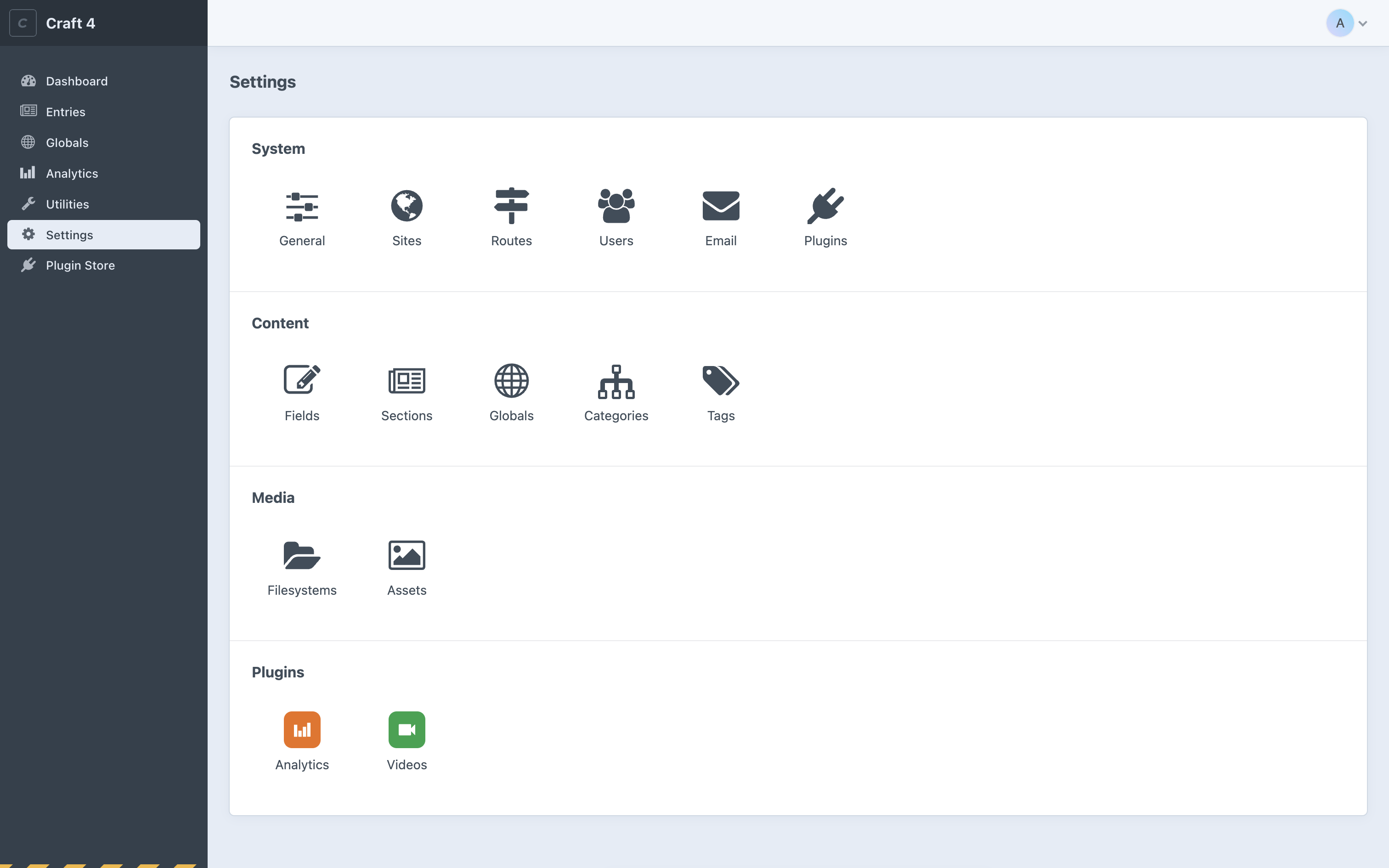Expand the account menu chevron
Screen dimensions: 1389x868
coord(1363,23)
